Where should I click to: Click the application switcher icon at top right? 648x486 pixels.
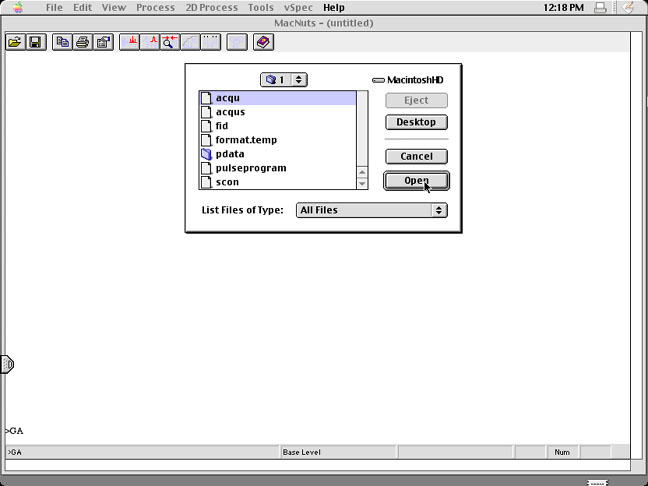628,7
